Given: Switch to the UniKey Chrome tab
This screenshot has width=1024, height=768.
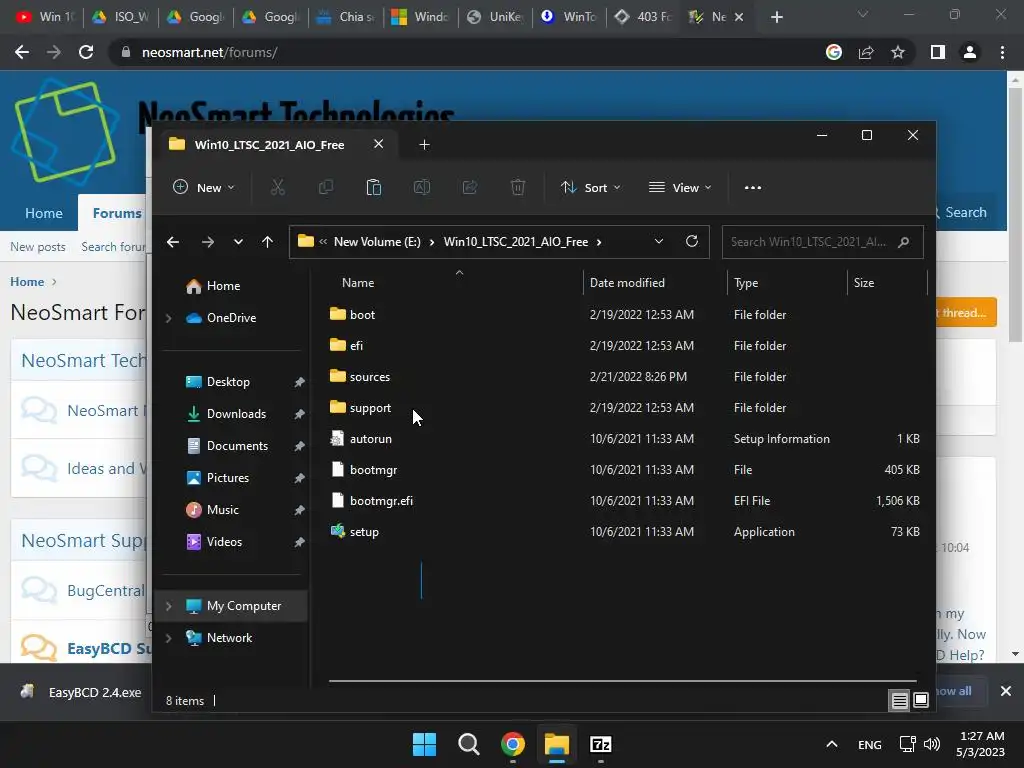Looking at the screenshot, I should click(x=495, y=17).
